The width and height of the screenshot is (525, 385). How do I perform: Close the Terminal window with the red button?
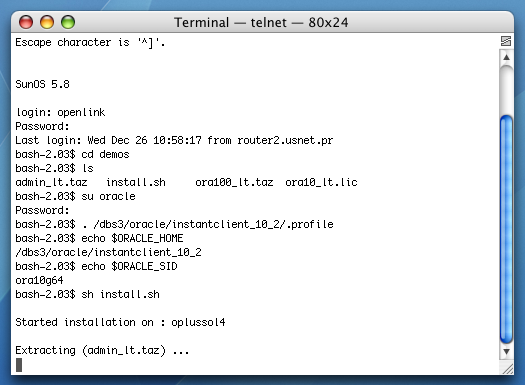point(26,22)
